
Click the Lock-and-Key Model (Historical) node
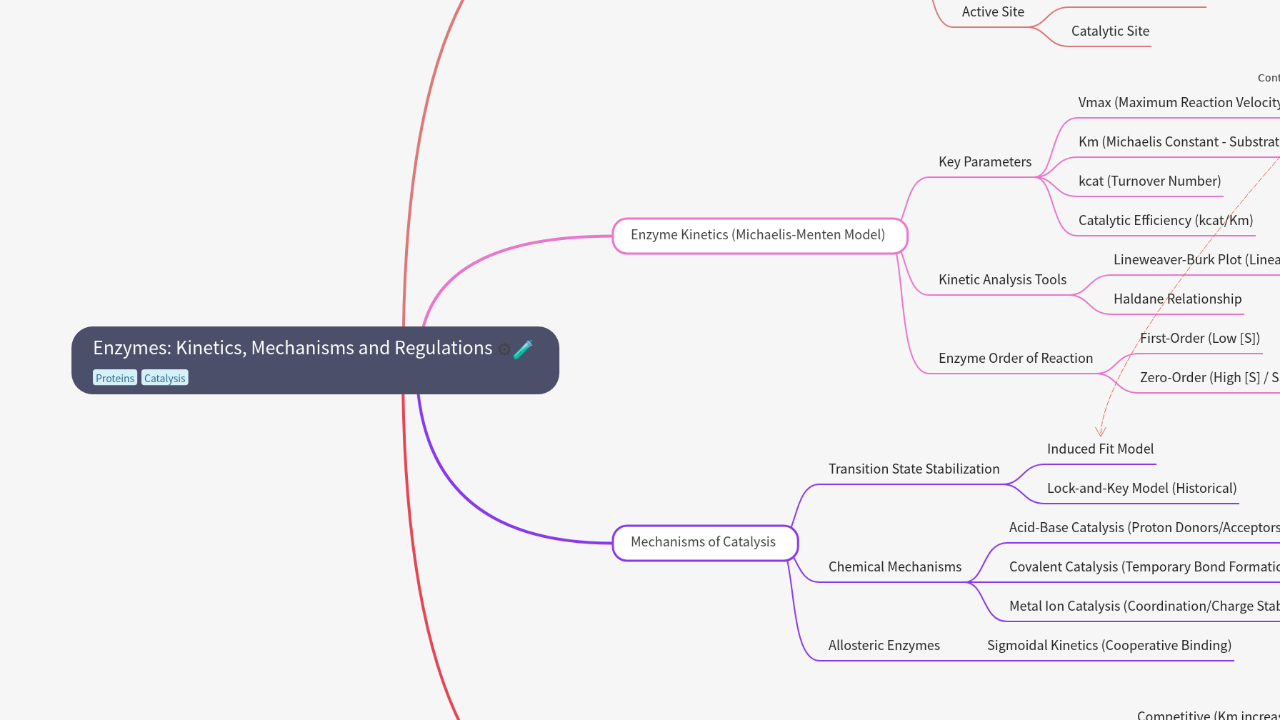(1141, 488)
